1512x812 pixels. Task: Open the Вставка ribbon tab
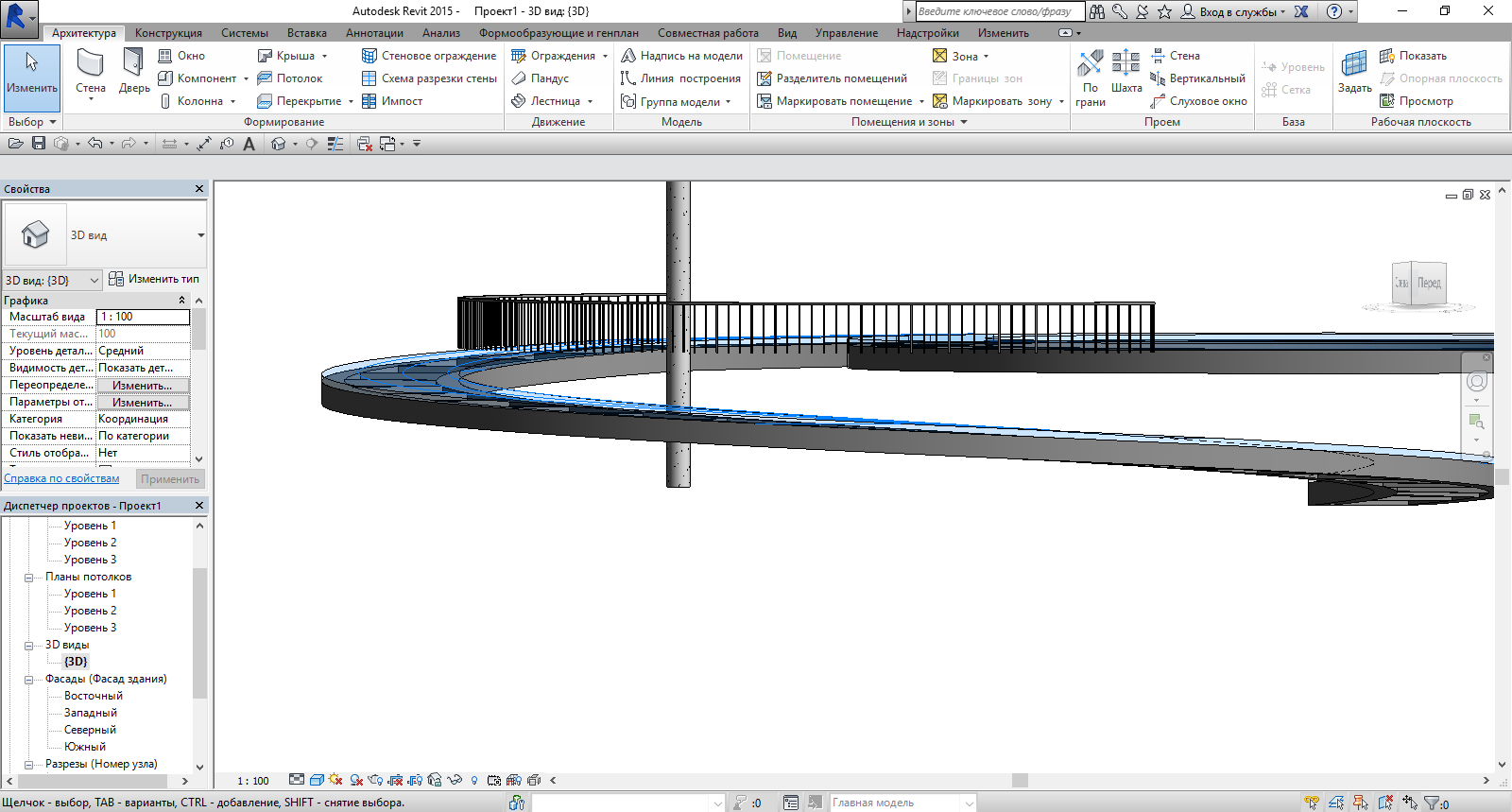pos(306,33)
